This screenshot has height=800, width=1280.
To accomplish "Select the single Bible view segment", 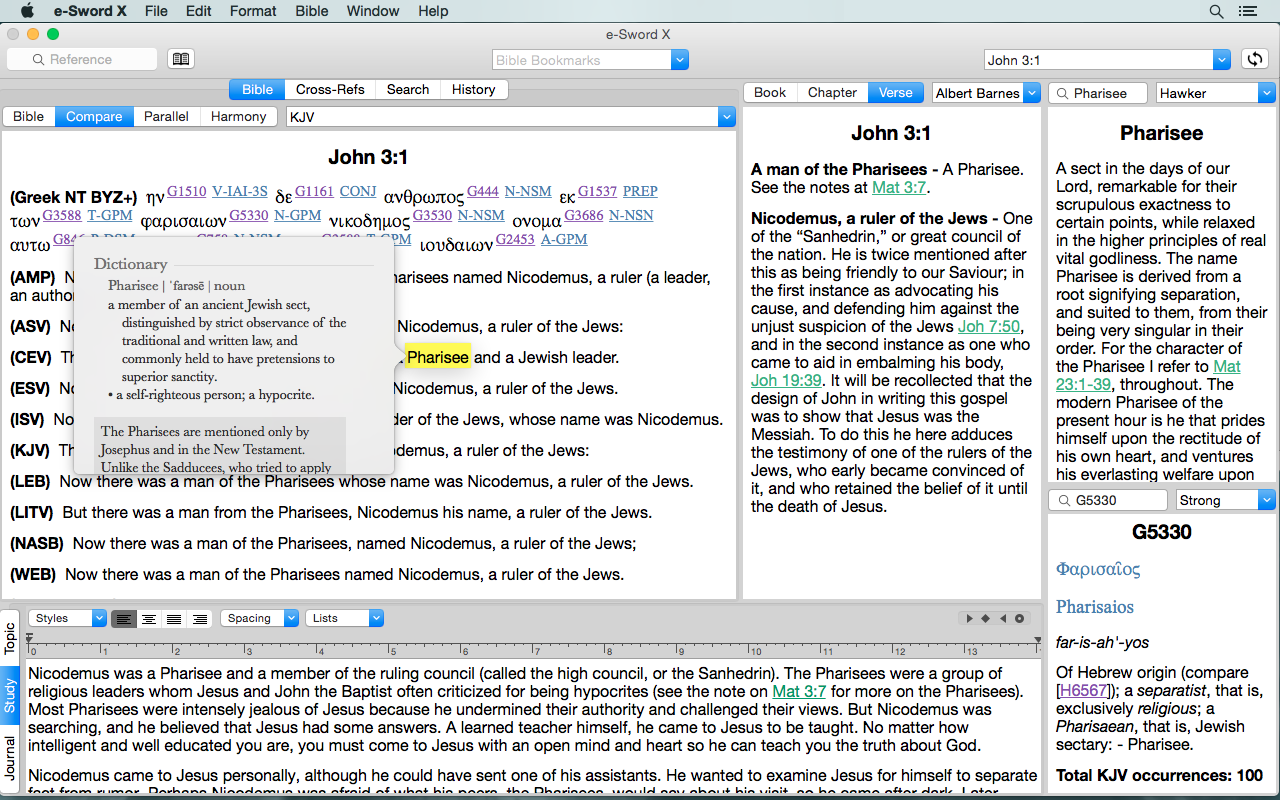I will tap(28, 116).
